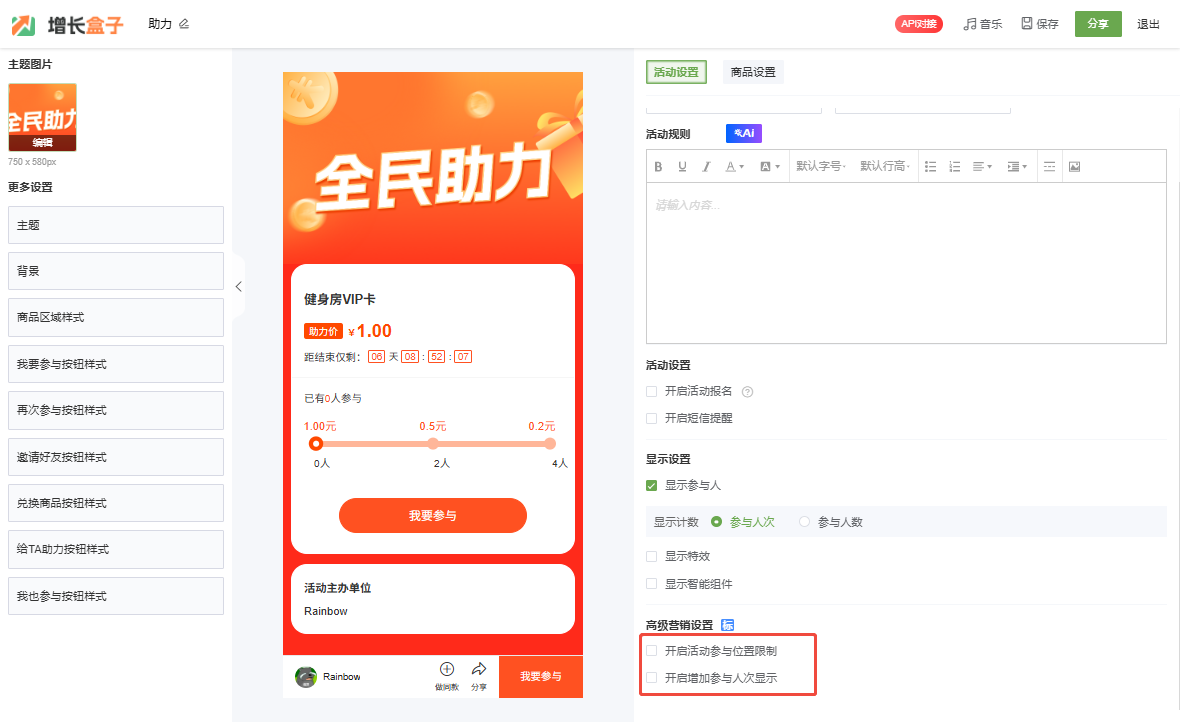
Task: Click the 保存 save button
Action: pos(1040,24)
